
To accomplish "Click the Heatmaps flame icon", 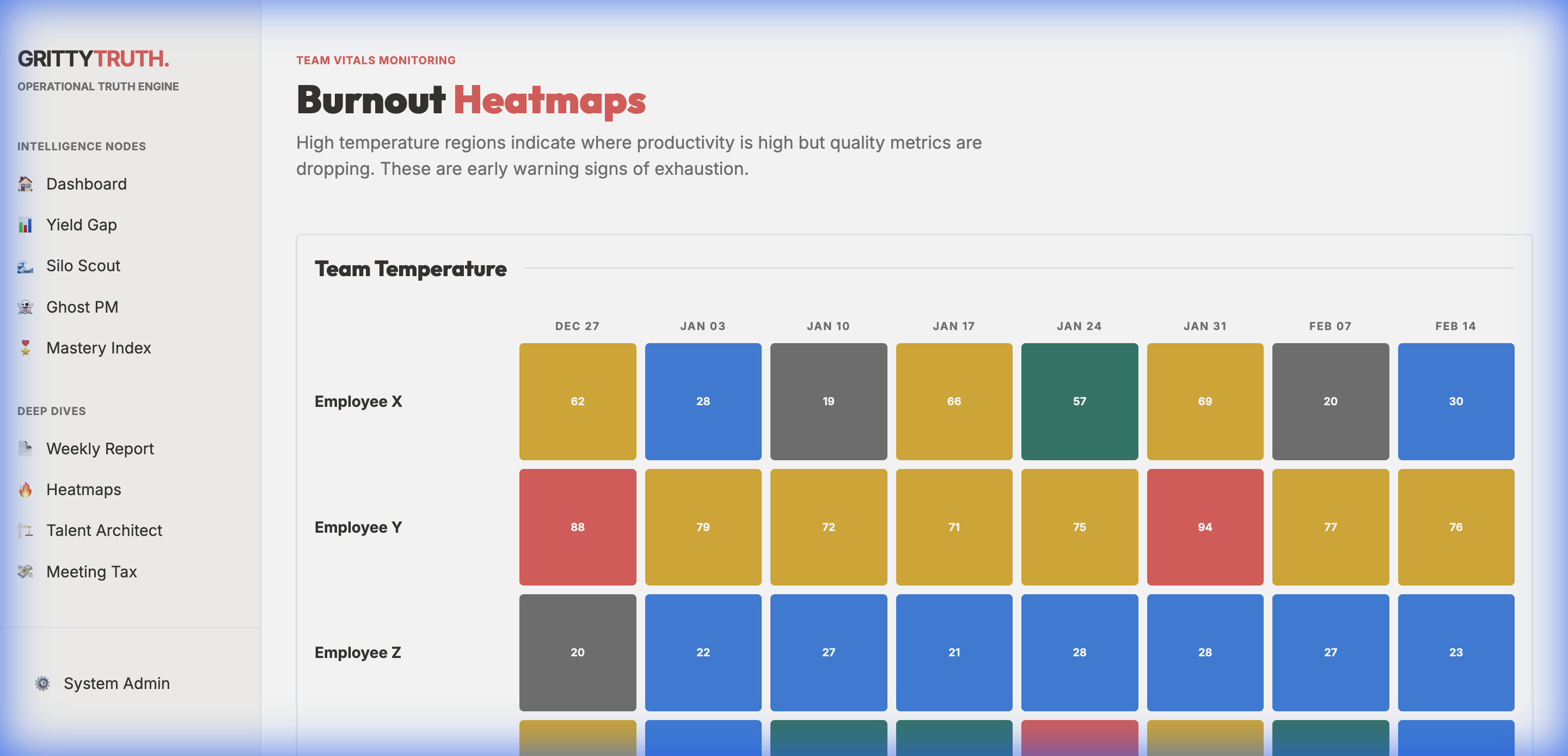I will click(24, 489).
